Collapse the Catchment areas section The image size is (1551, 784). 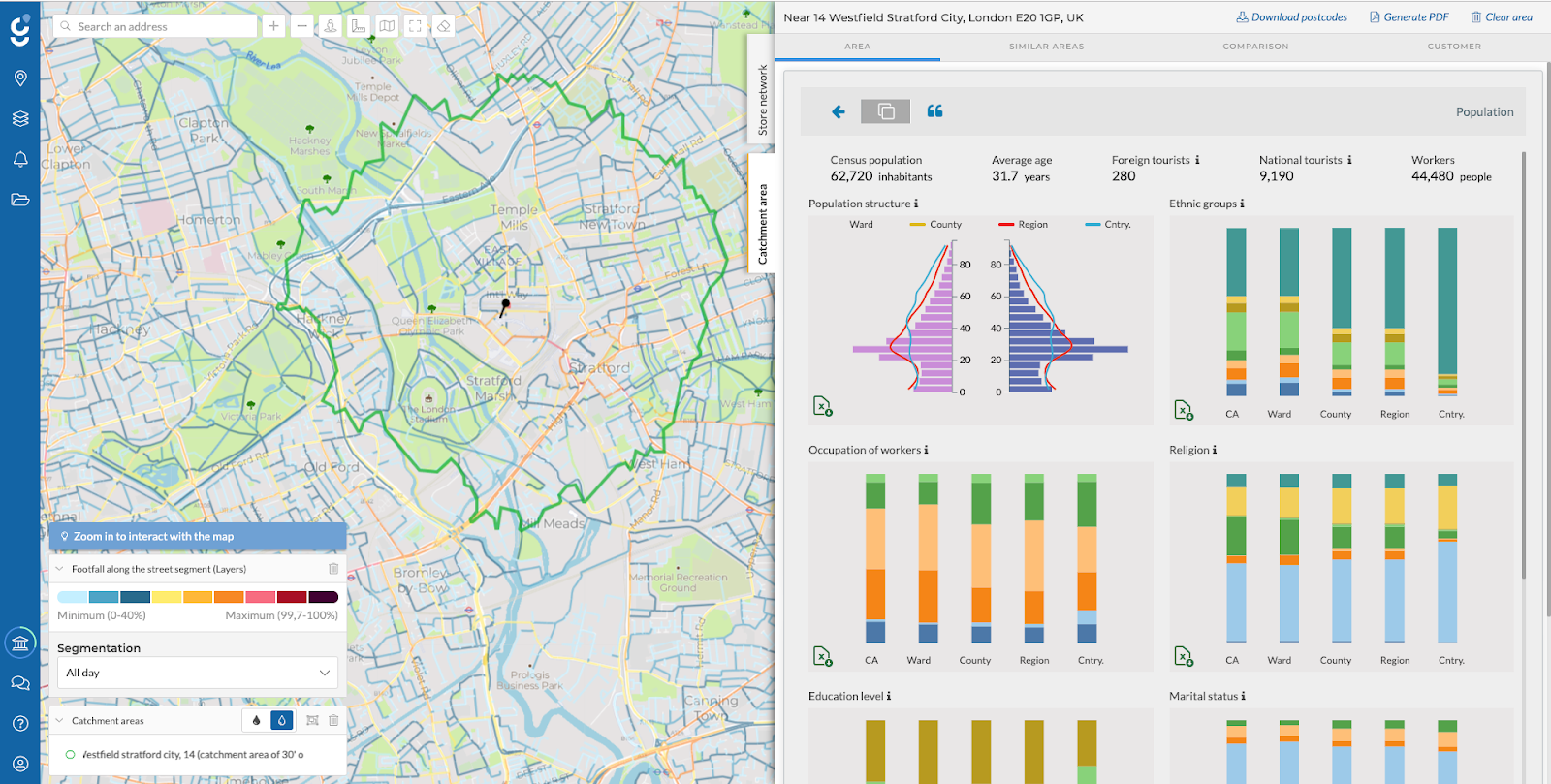click(x=60, y=720)
